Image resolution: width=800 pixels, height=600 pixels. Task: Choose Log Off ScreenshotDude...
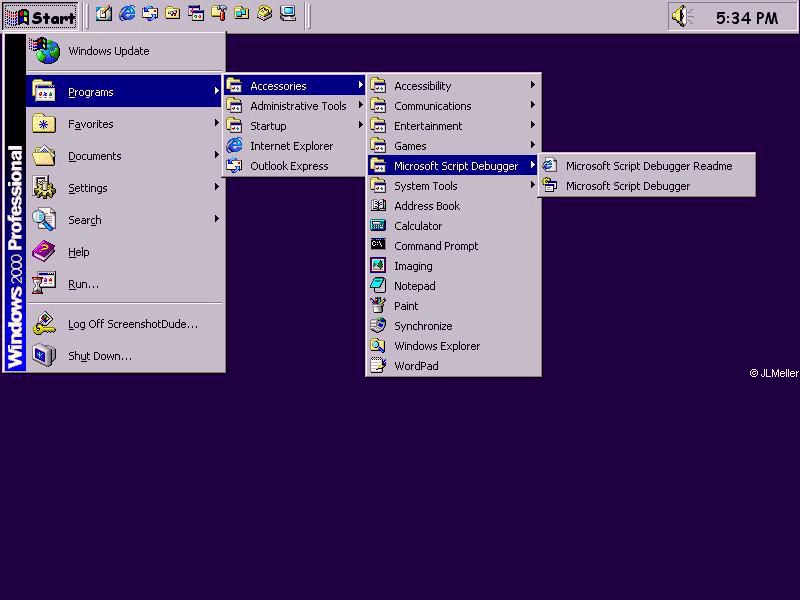pos(126,324)
